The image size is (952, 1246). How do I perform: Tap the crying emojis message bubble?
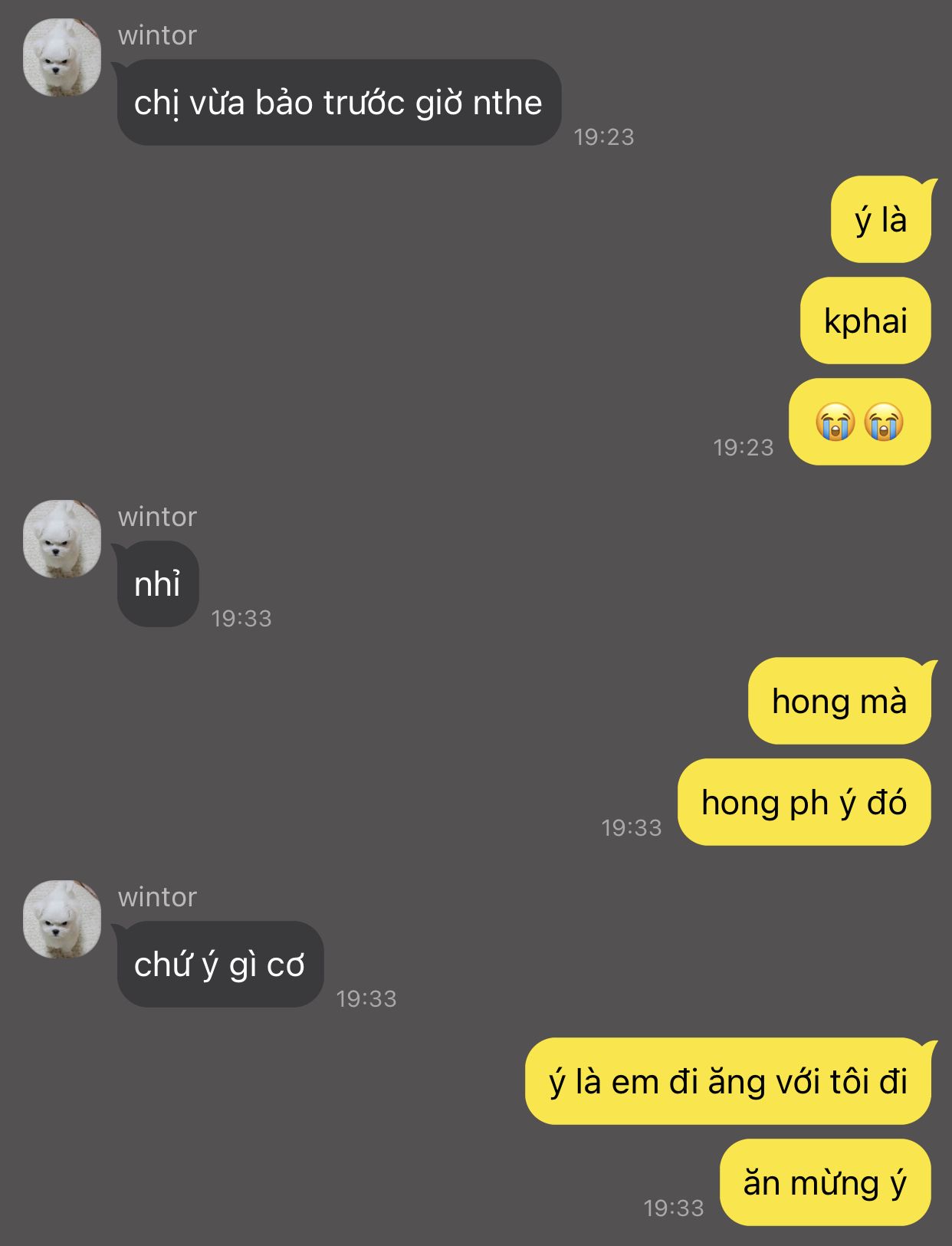coord(860,422)
